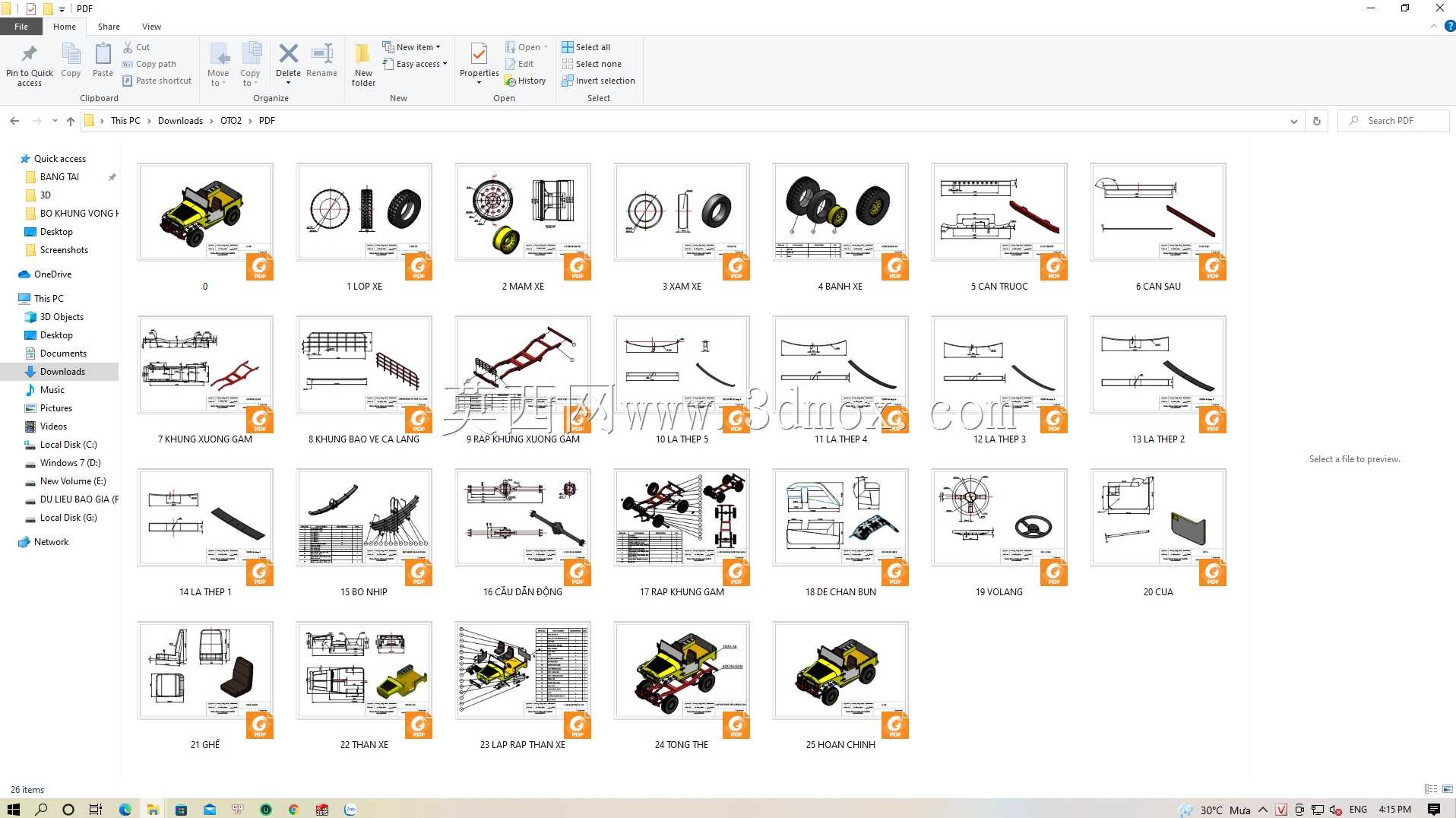Open BANG TAI folder in sidebar
Viewport: 1456px width, 818px height.
pos(59,177)
